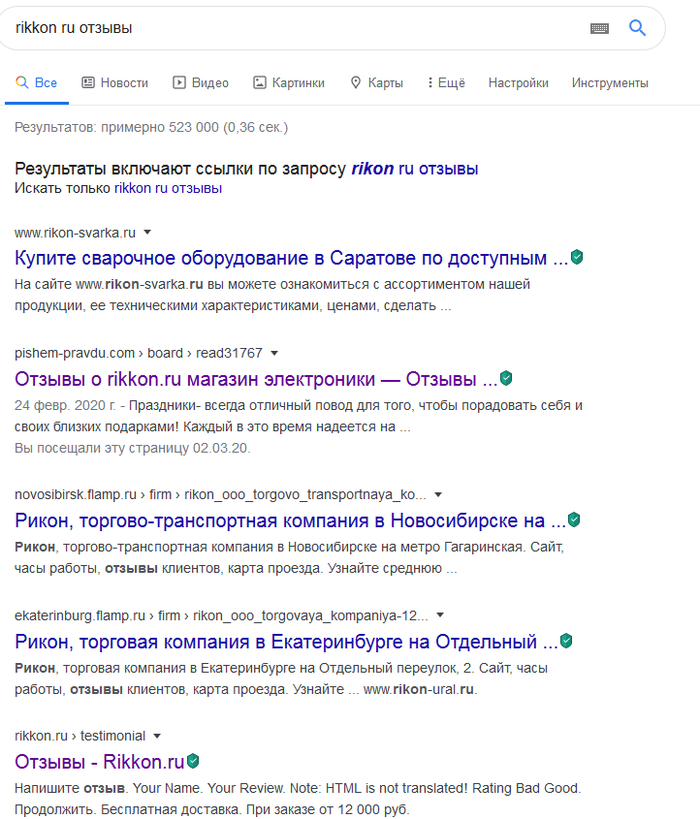Open the on-screen keyboard icon
Image resolution: width=700 pixels, height=819 pixels.
pyautogui.click(x=599, y=28)
